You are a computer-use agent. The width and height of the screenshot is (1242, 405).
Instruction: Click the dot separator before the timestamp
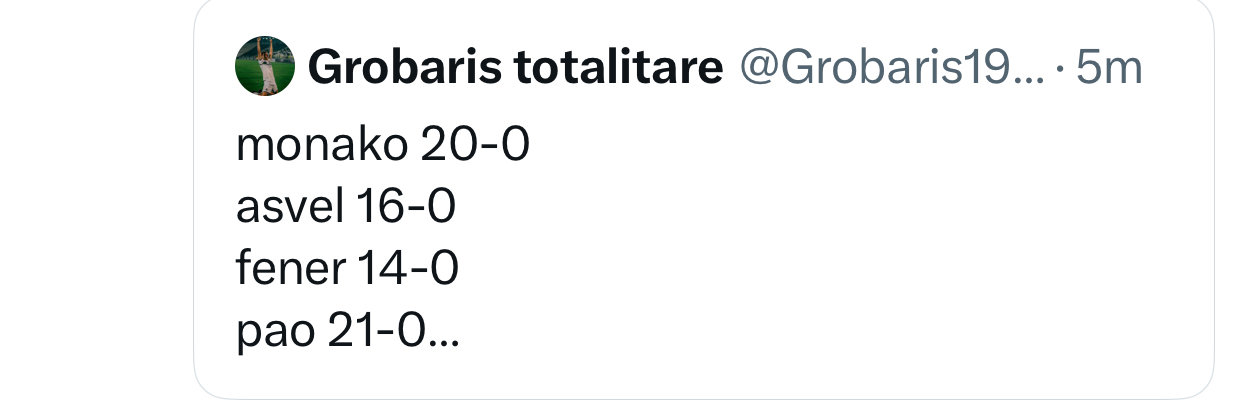(x=1059, y=69)
